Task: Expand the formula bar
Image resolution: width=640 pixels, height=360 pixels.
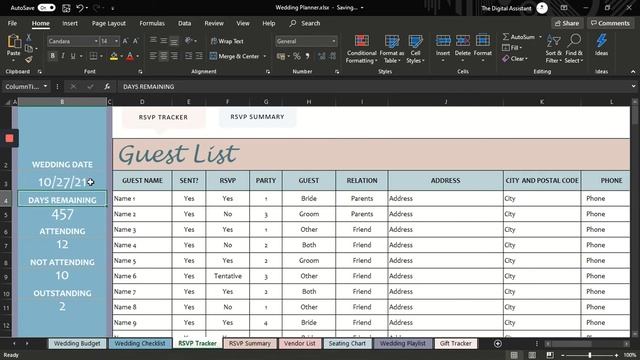Action: [x=633, y=87]
